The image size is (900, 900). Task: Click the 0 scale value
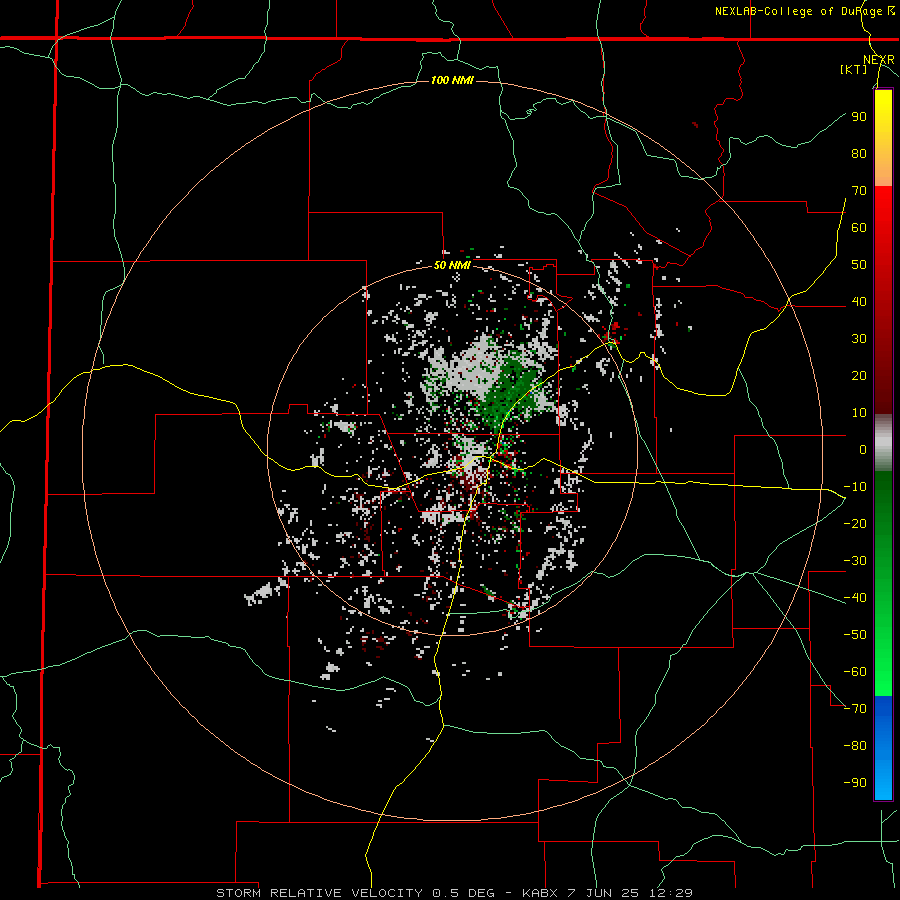tap(863, 450)
